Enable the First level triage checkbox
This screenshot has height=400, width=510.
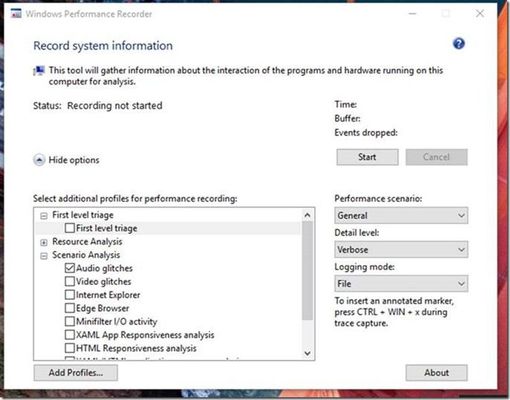coord(70,228)
